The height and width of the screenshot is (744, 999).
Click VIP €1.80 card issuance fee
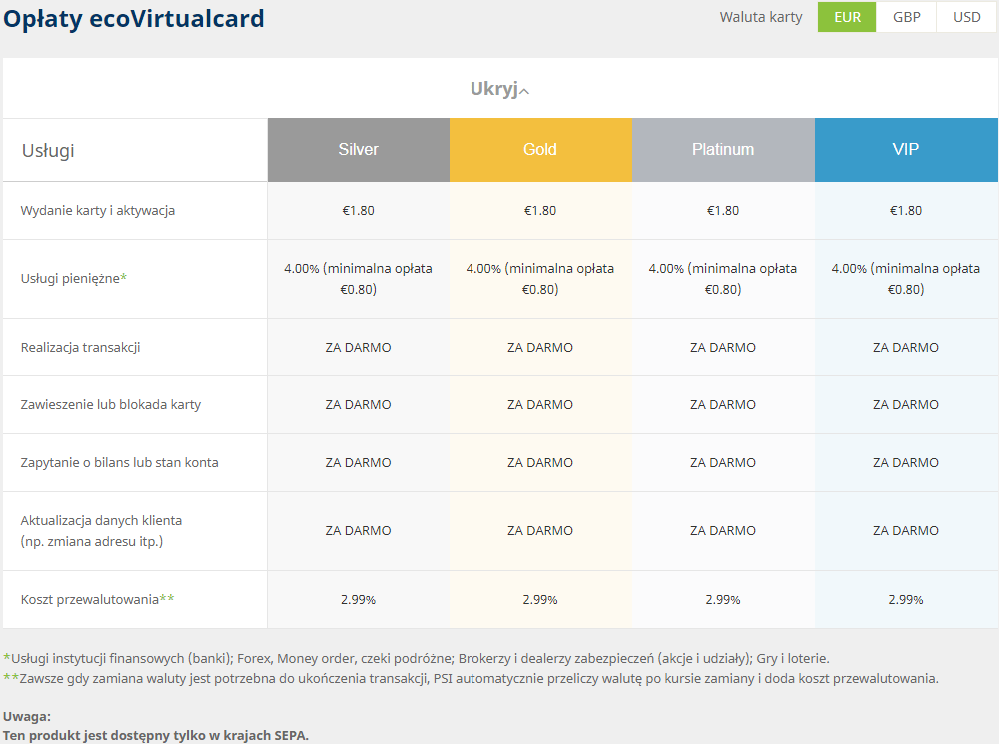point(906,211)
